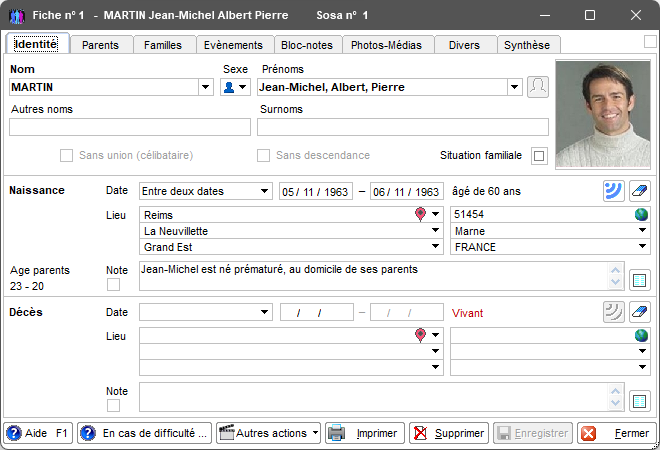
Task: Click the silhouette portrait icon beside Prénoms
Action: point(538,87)
